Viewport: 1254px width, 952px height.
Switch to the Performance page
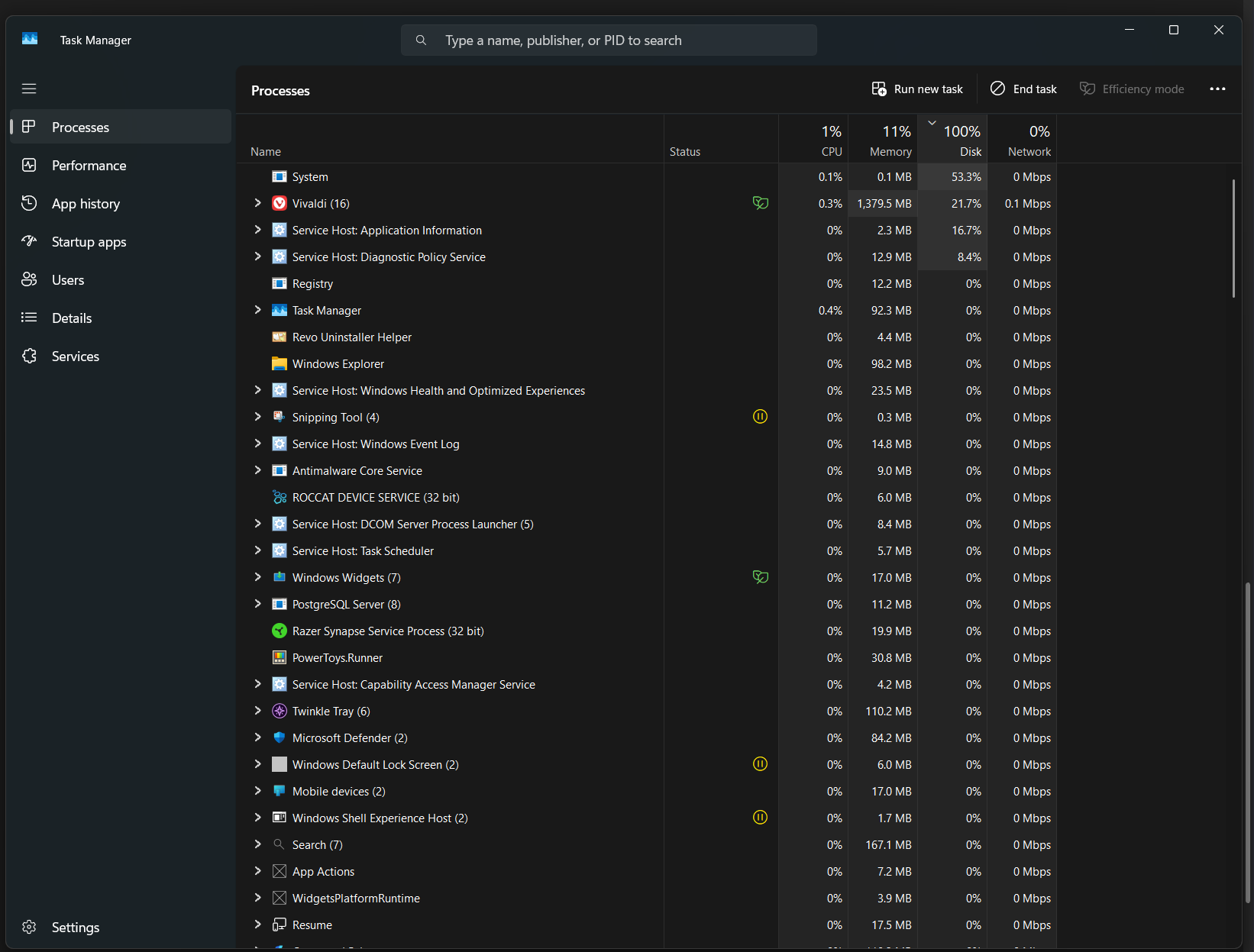click(121, 165)
